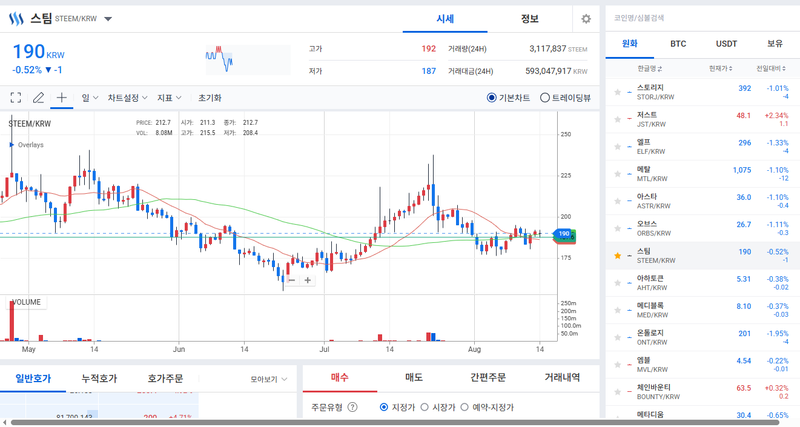Switch to 시세 tab

coord(445,19)
